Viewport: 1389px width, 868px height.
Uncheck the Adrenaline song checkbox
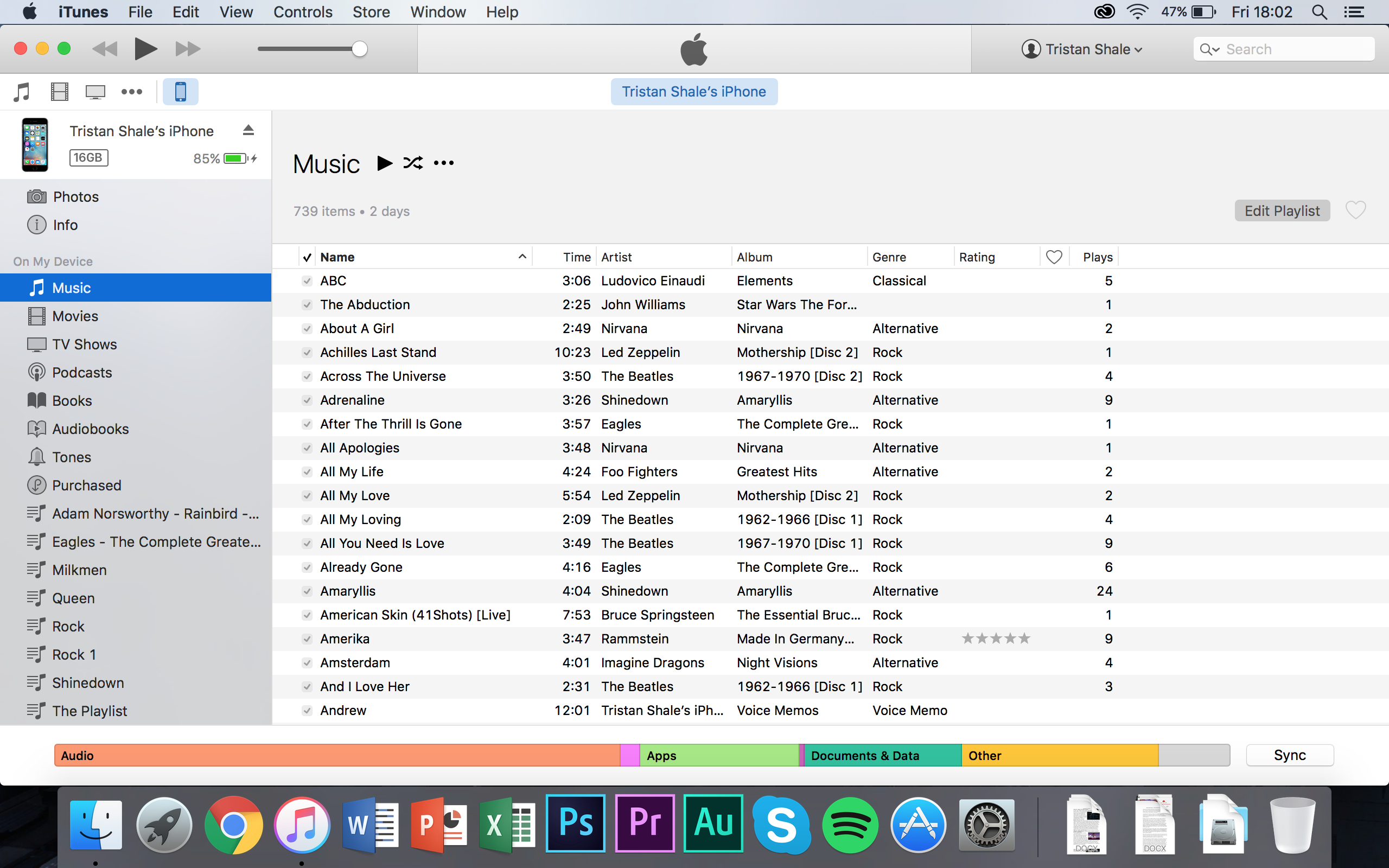coord(307,400)
